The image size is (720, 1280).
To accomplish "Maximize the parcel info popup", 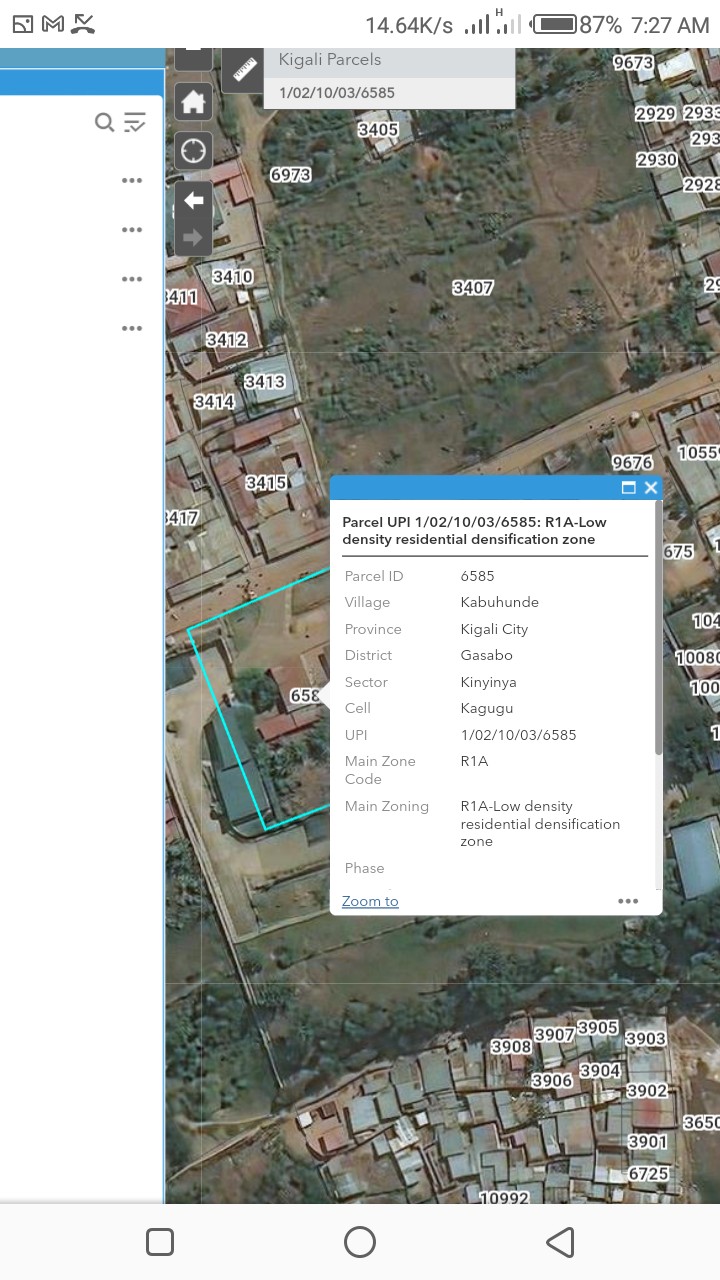I will click(x=628, y=488).
